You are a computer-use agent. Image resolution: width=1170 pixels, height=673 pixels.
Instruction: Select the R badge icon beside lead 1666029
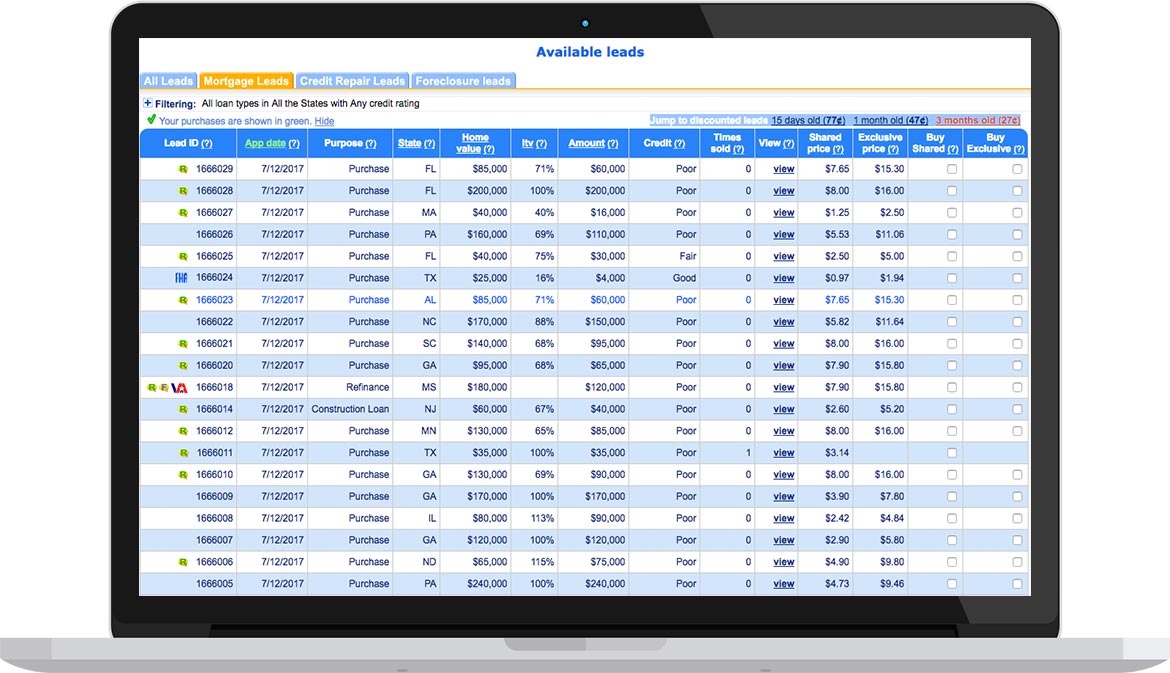pyautogui.click(x=181, y=169)
